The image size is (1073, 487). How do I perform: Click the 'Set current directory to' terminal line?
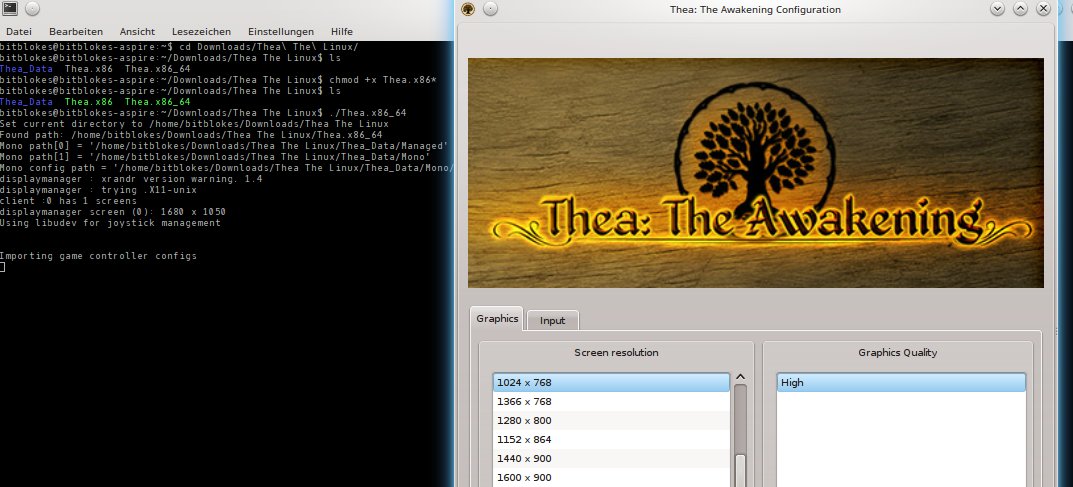point(194,124)
